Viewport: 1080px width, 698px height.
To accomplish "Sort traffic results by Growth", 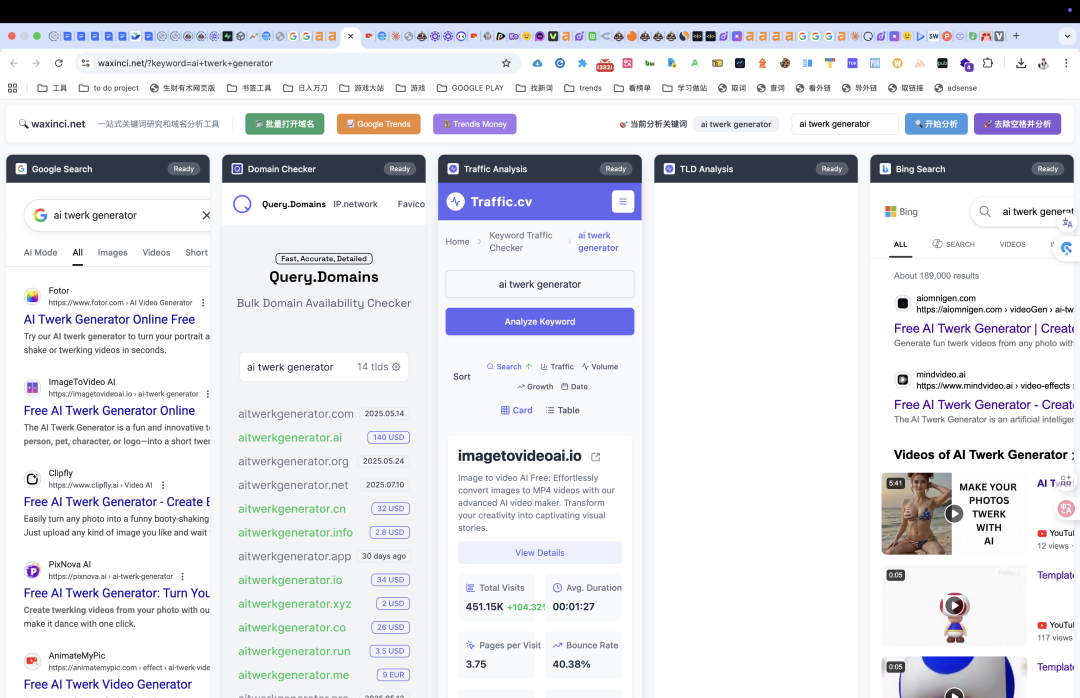I will [x=535, y=387].
